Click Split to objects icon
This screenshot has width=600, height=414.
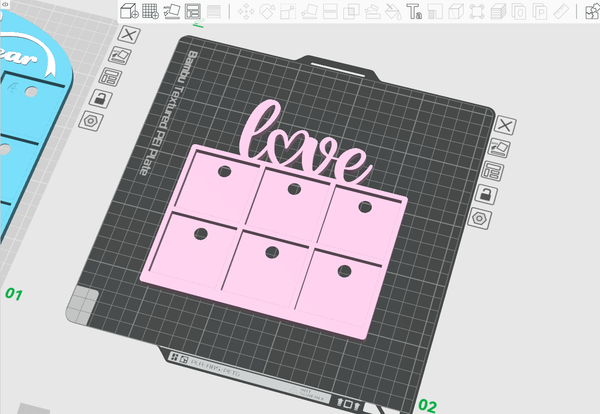pos(519,12)
